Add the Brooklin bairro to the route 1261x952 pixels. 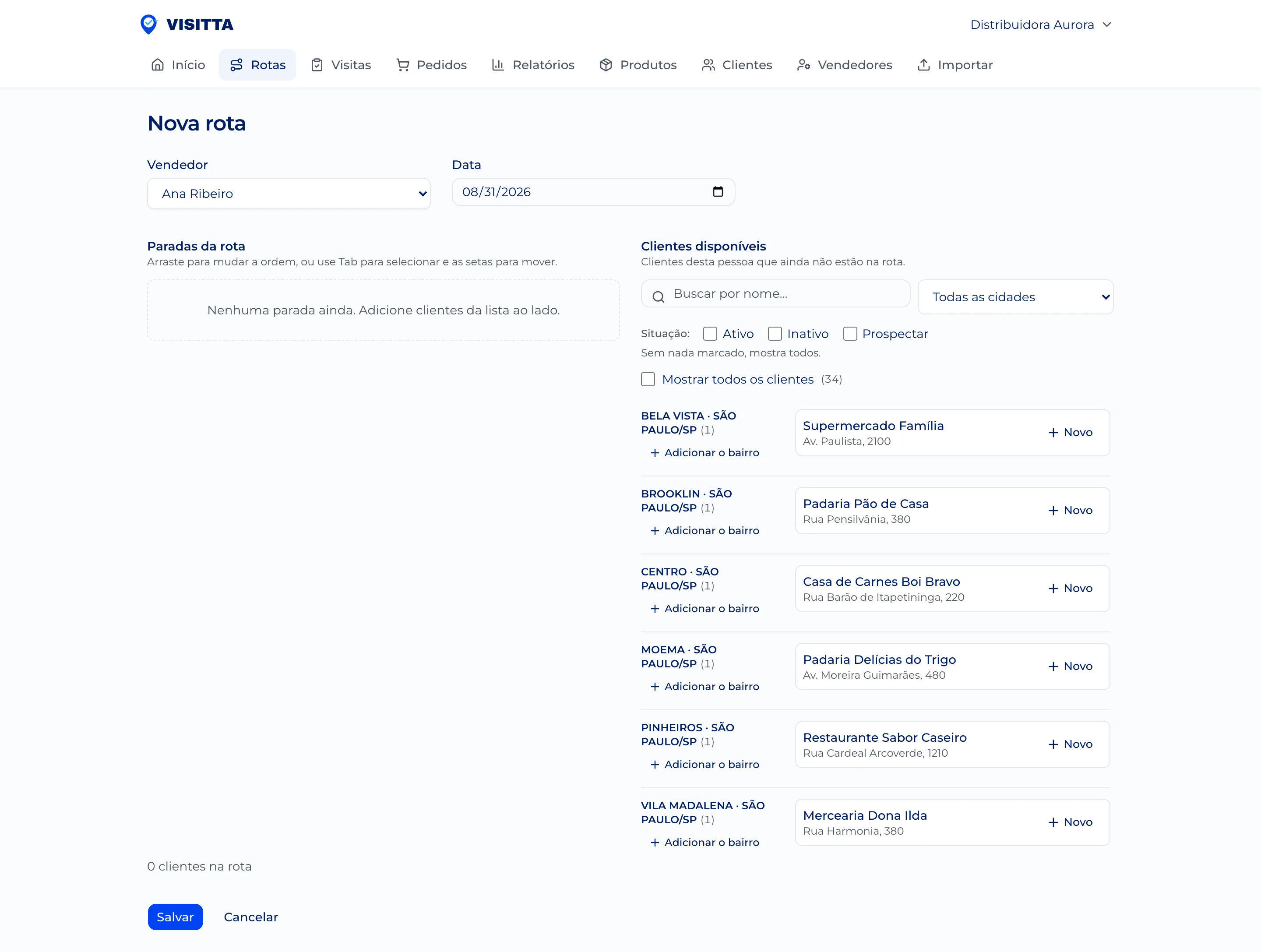704,531
